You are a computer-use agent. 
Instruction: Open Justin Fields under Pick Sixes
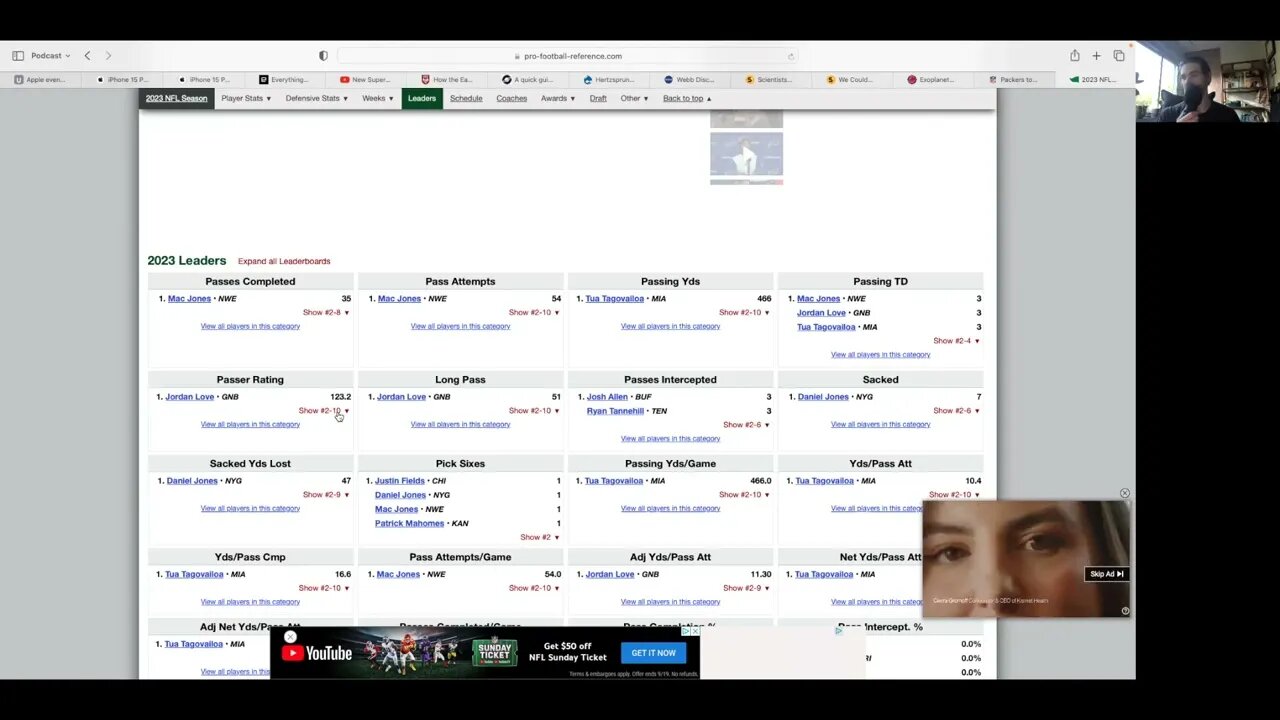point(400,480)
